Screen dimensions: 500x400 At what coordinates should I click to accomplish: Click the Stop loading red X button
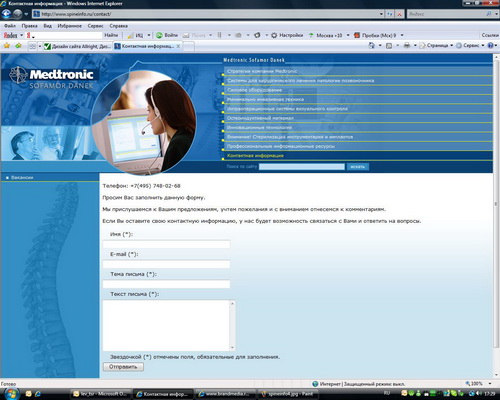click(400, 14)
